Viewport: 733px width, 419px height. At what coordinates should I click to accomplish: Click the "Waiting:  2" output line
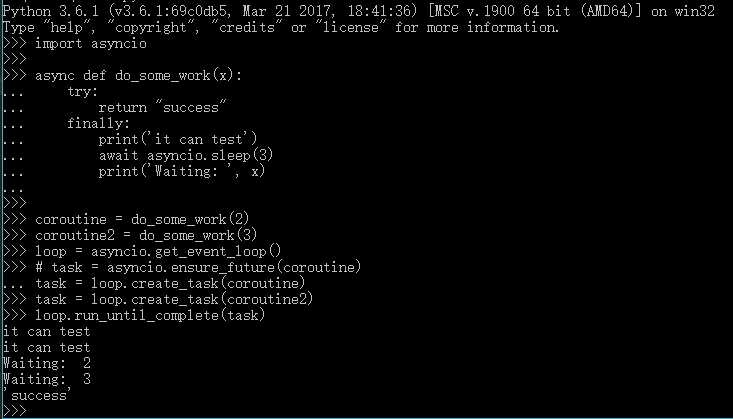pyautogui.click(x=47, y=363)
